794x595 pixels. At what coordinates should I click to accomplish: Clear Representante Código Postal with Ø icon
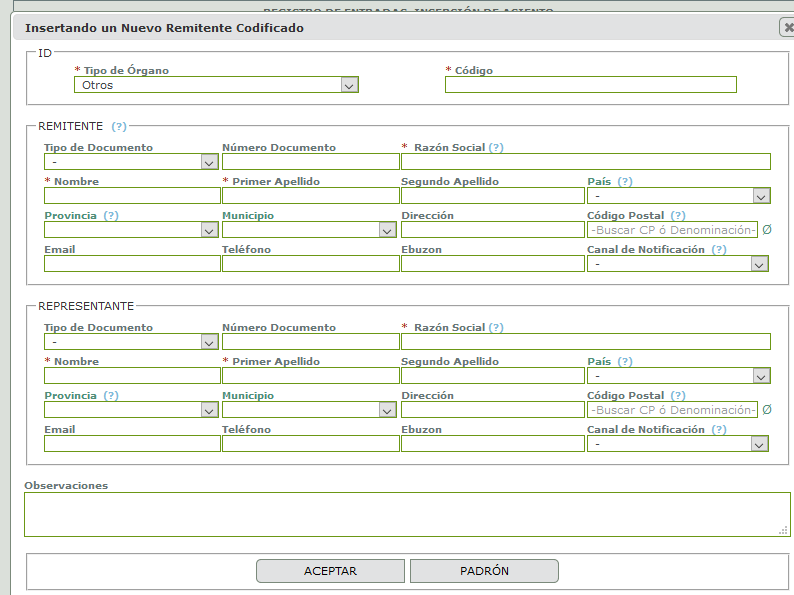767,410
